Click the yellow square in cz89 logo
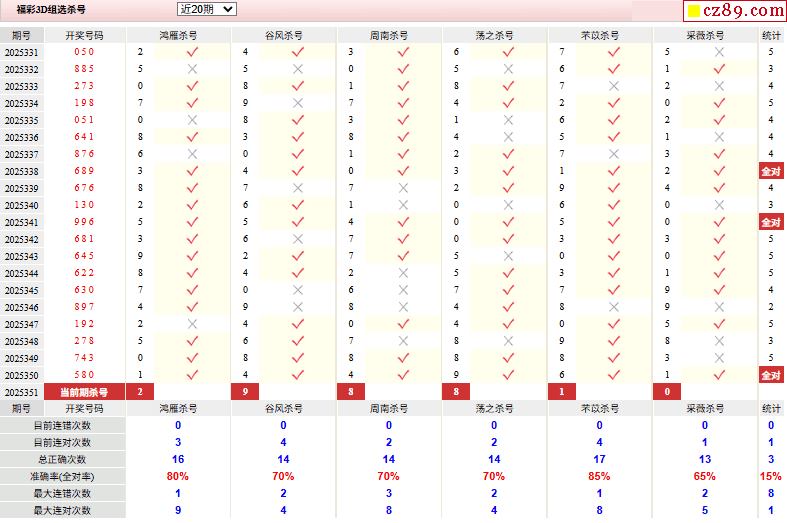787x523 pixels. coord(690,12)
